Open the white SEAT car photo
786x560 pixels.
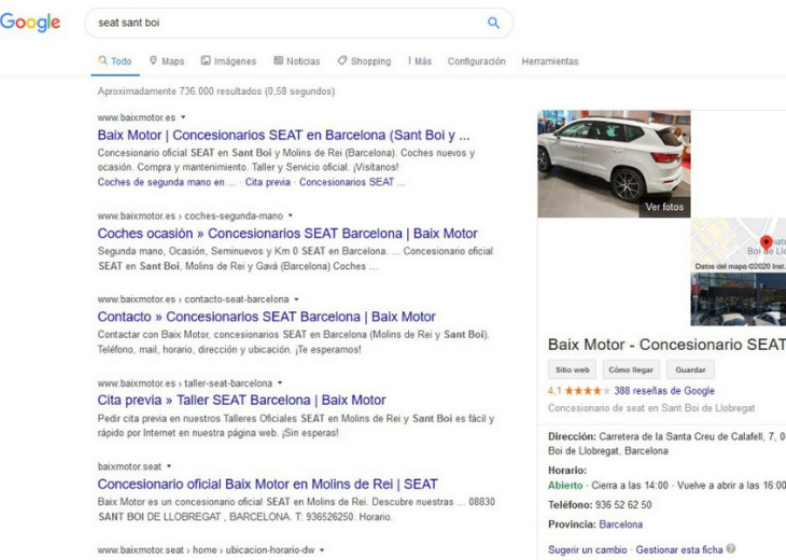tap(614, 164)
